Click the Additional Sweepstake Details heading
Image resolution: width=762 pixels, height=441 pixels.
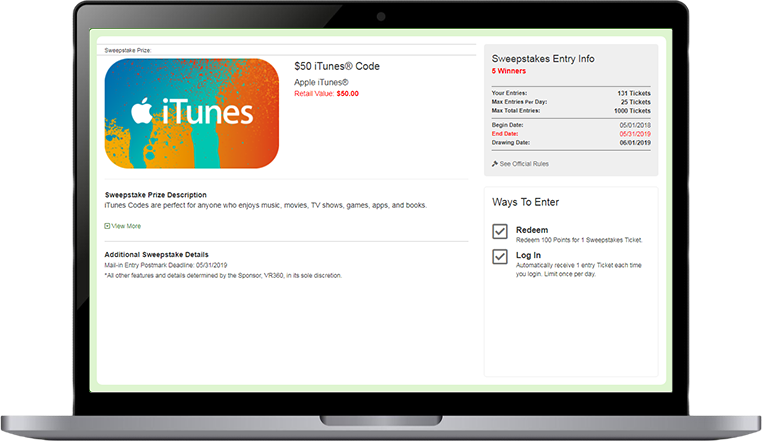tap(156, 254)
